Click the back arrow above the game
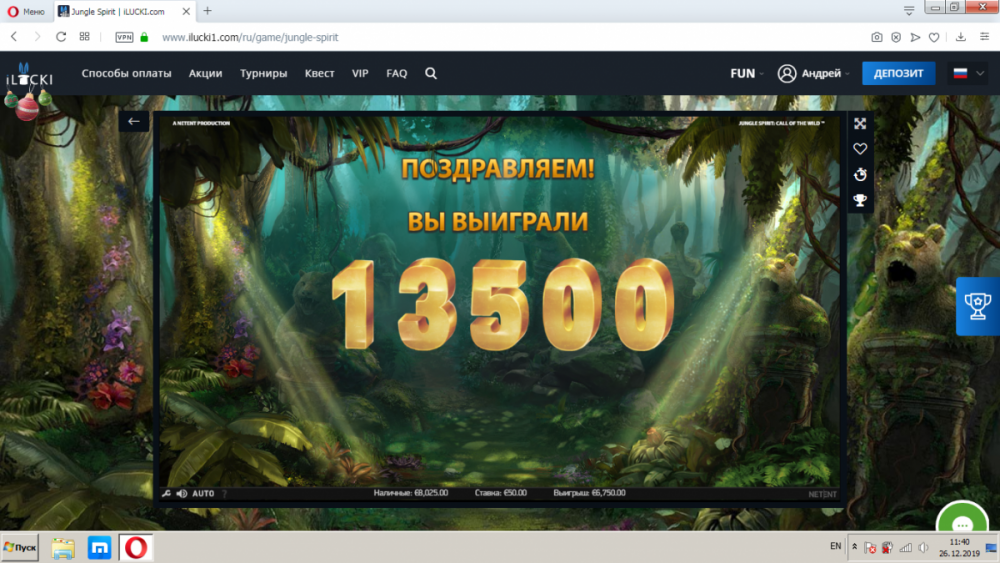Image resolution: width=1000 pixels, height=563 pixels. coord(134,121)
